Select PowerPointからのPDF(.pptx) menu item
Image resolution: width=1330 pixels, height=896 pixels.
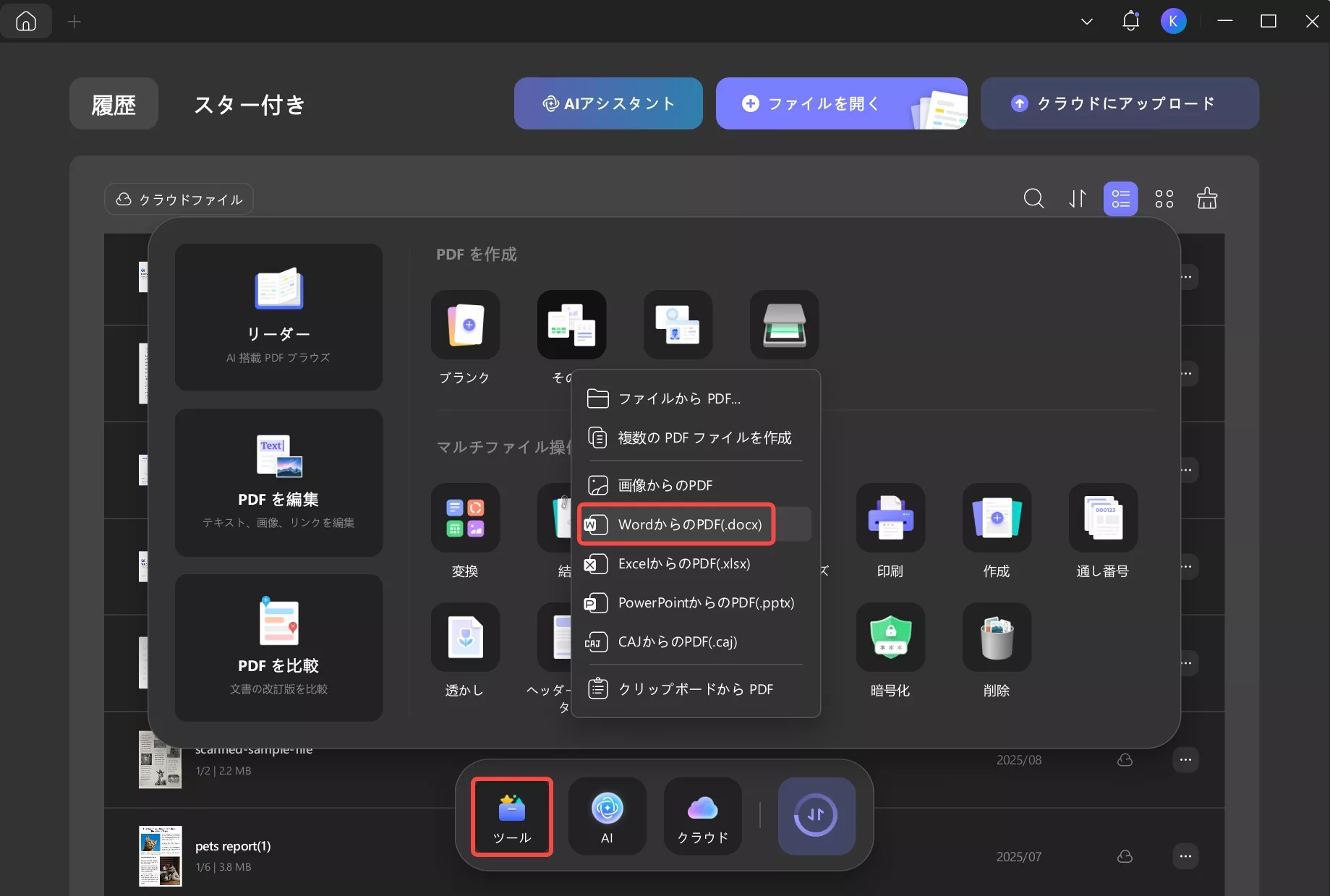696,602
